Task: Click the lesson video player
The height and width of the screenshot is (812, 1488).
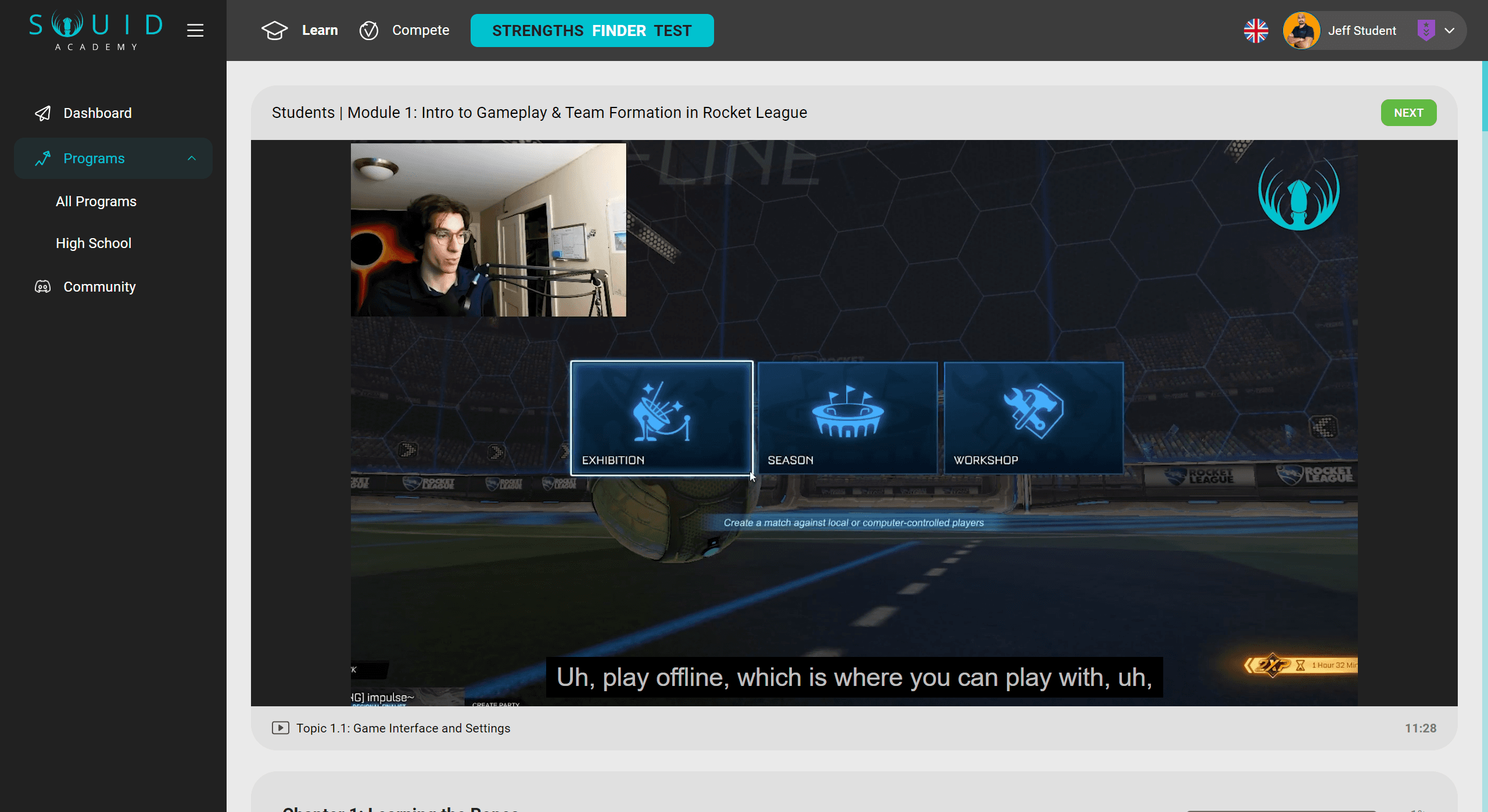Action: (854, 423)
